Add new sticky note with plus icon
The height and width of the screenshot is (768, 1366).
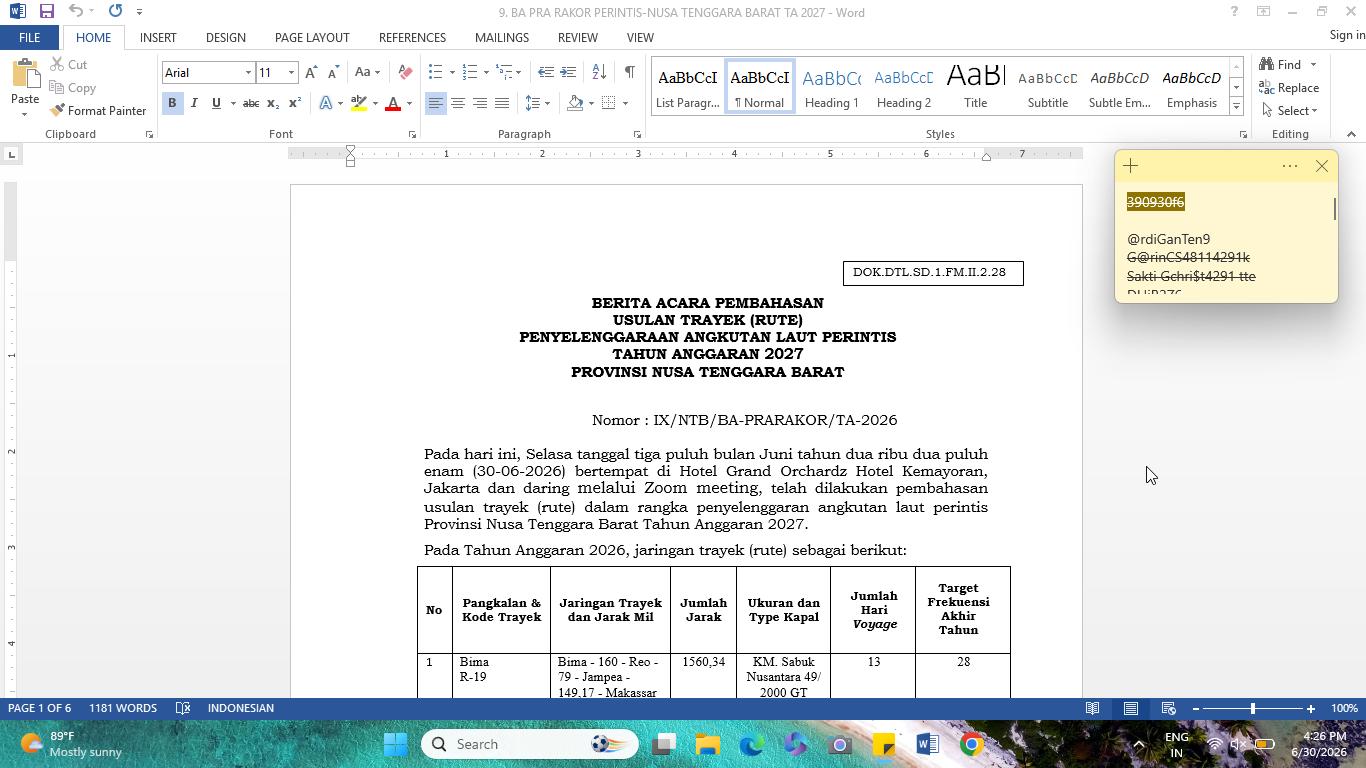1130,166
